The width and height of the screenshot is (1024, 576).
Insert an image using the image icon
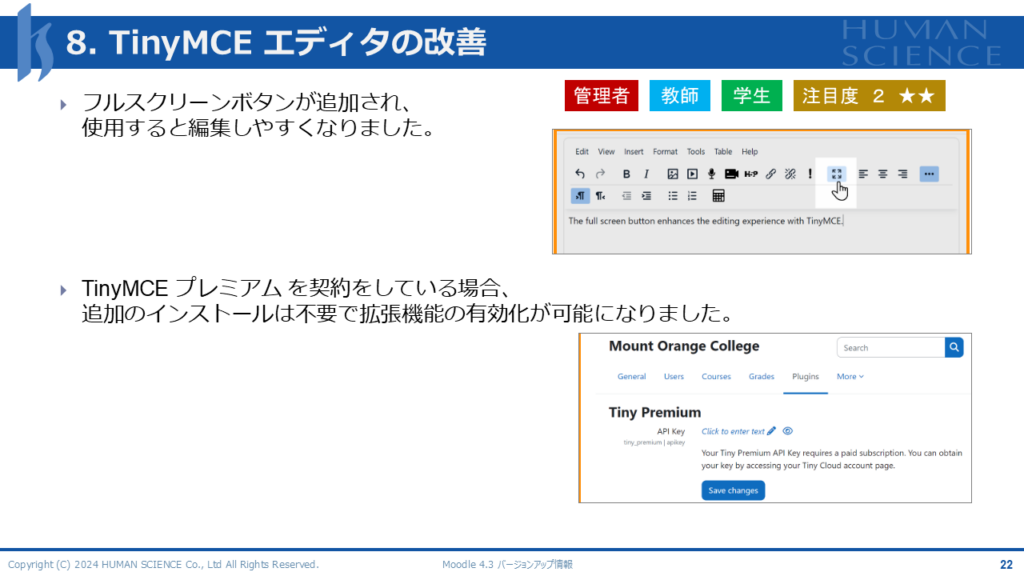tap(673, 174)
